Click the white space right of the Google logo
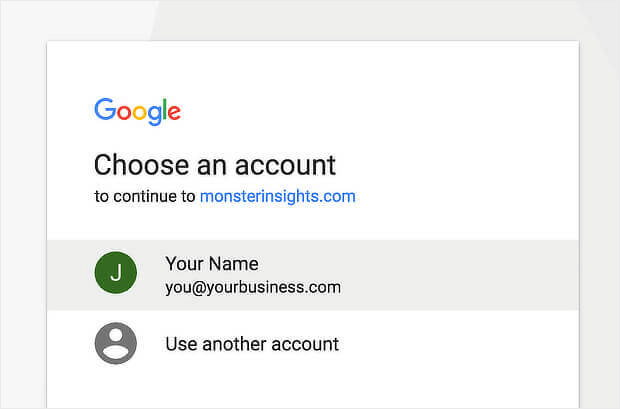This screenshot has width=620, height=409. click(x=380, y=111)
